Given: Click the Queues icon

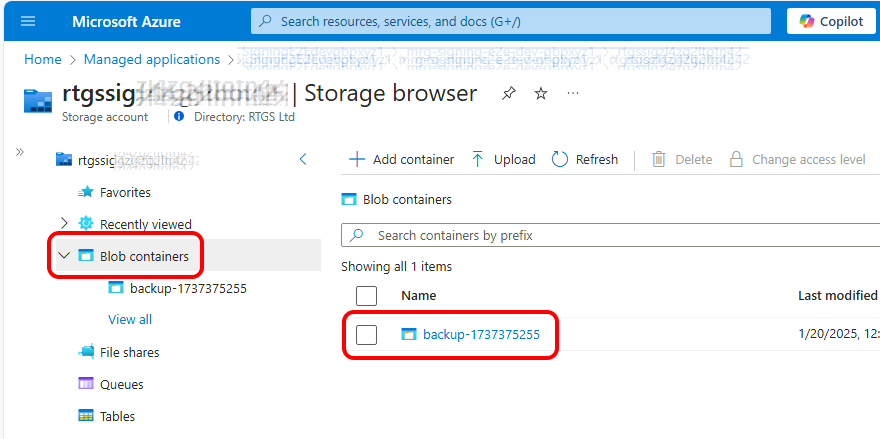Looking at the screenshot, I should (86, 384).
